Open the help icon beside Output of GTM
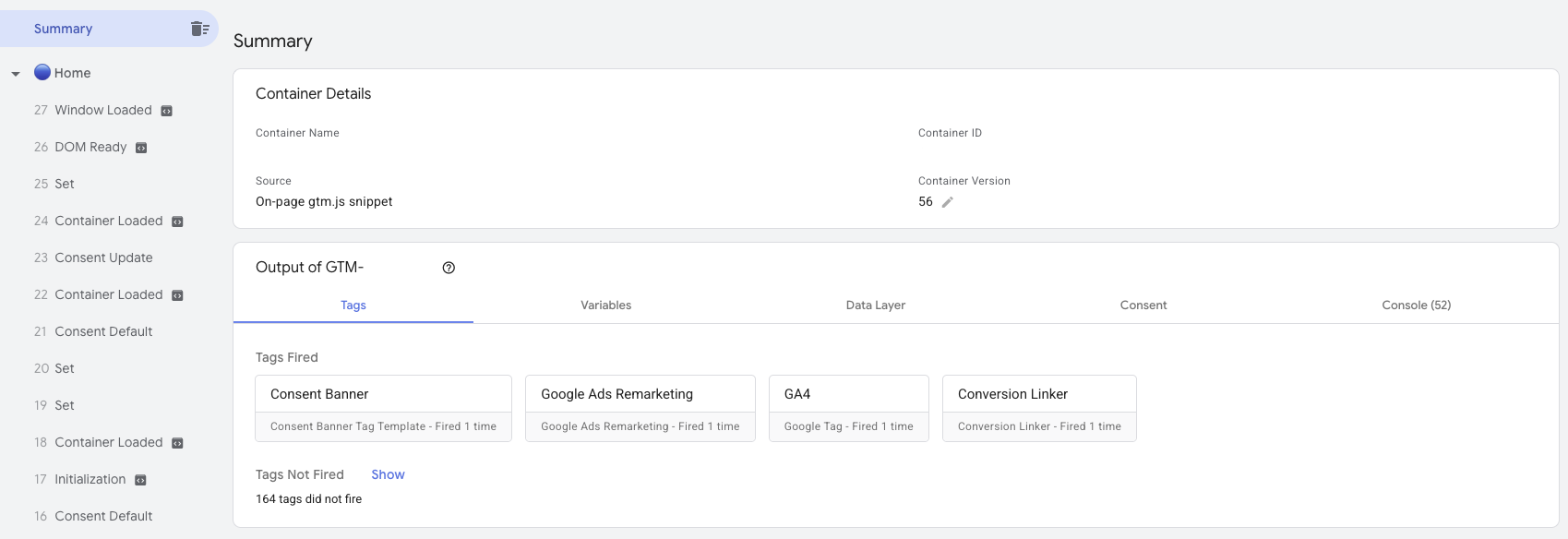Image resolution: width=1568 pixels, height=539 pixels. pos(449,268)
